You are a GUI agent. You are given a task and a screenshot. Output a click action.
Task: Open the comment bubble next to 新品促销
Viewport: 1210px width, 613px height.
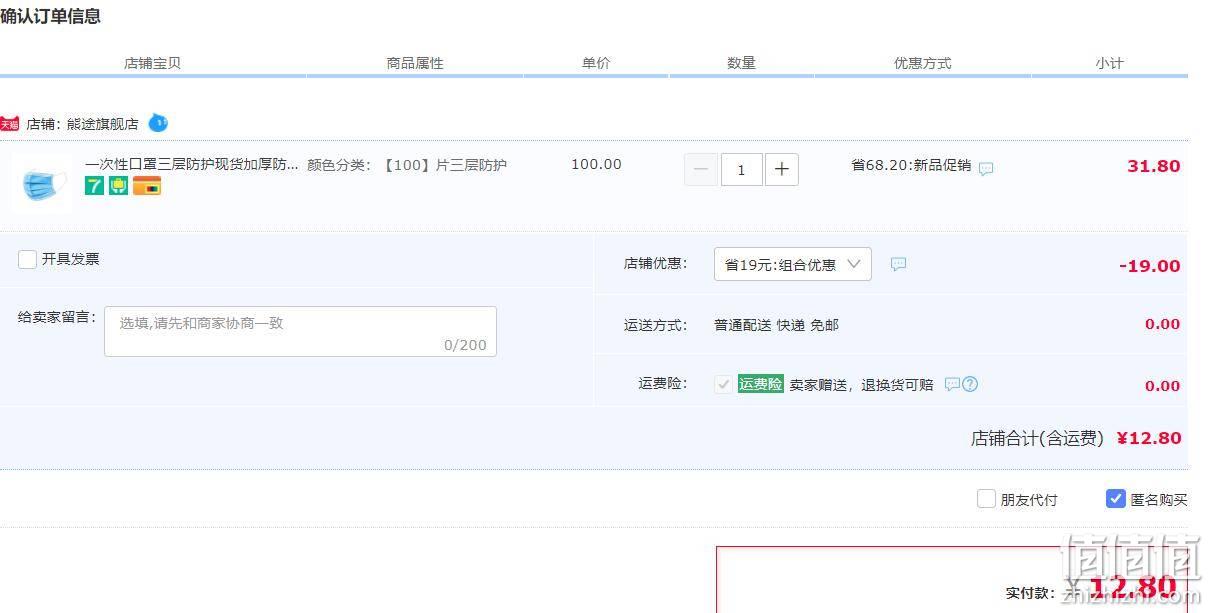coord(986,168)
